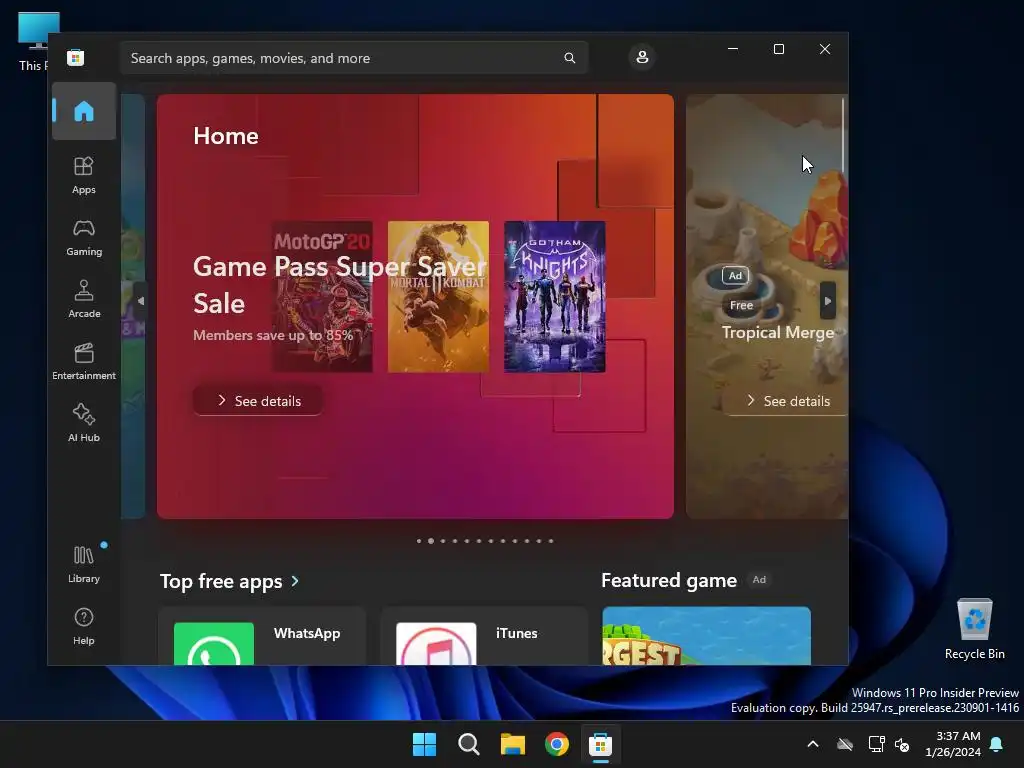Click into the Search apps, games, movies field

pyautogui.click(x=354, y=58)
